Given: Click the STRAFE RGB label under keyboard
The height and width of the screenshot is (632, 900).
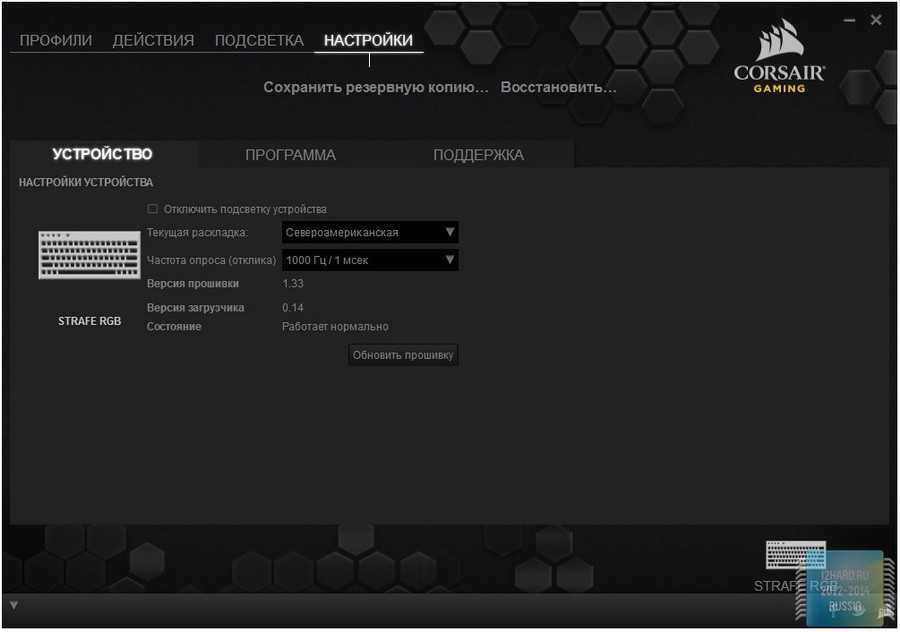Looking at the screenshot, I should click(x=89, y=321).
